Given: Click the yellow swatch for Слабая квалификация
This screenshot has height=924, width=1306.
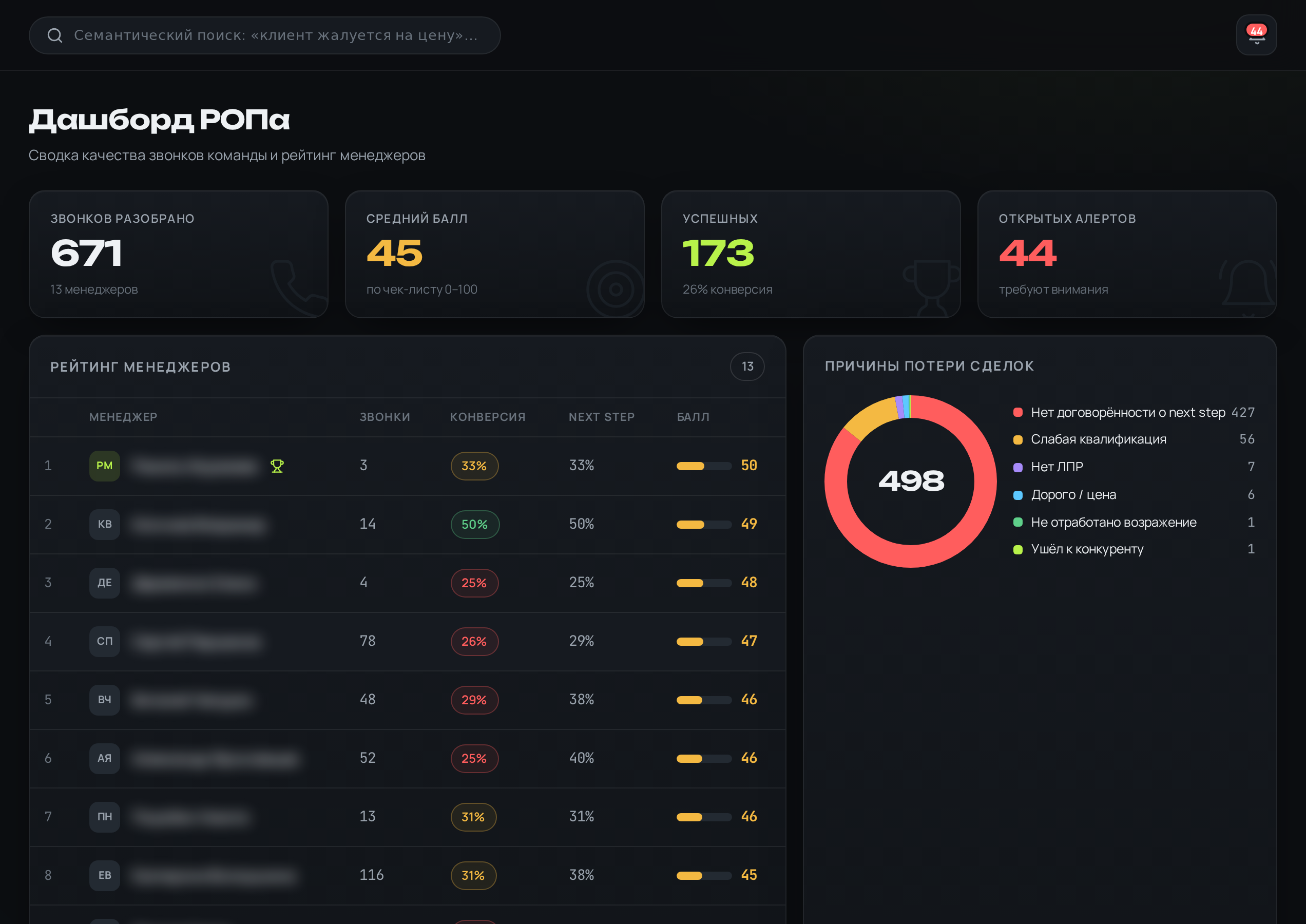Looking at the screenshot, I should click(1018, 439).
